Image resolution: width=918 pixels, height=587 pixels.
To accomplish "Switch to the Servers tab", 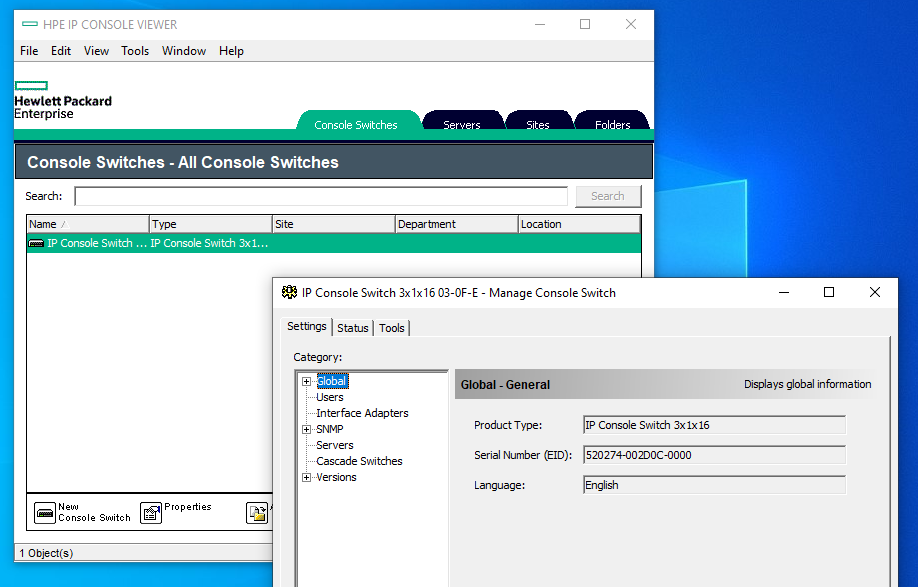I will (461, 124).
